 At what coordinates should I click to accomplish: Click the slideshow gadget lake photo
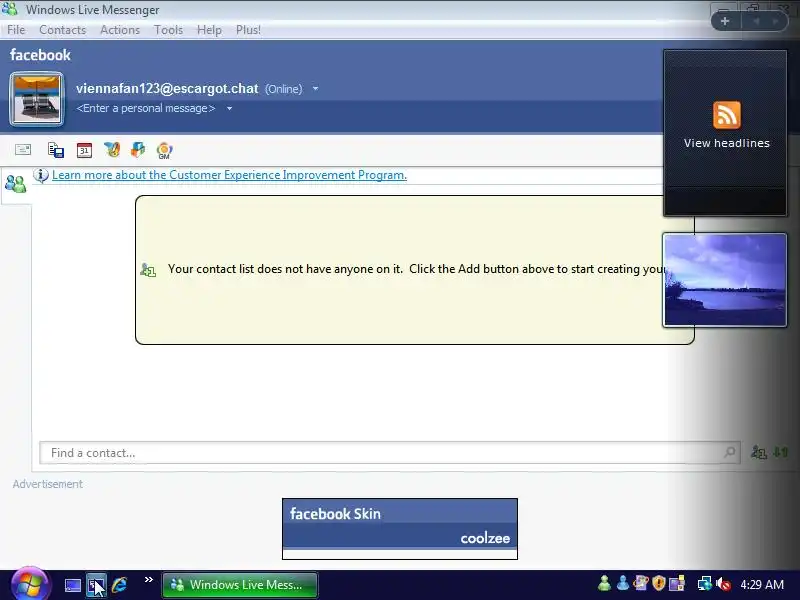click(725, 280)
